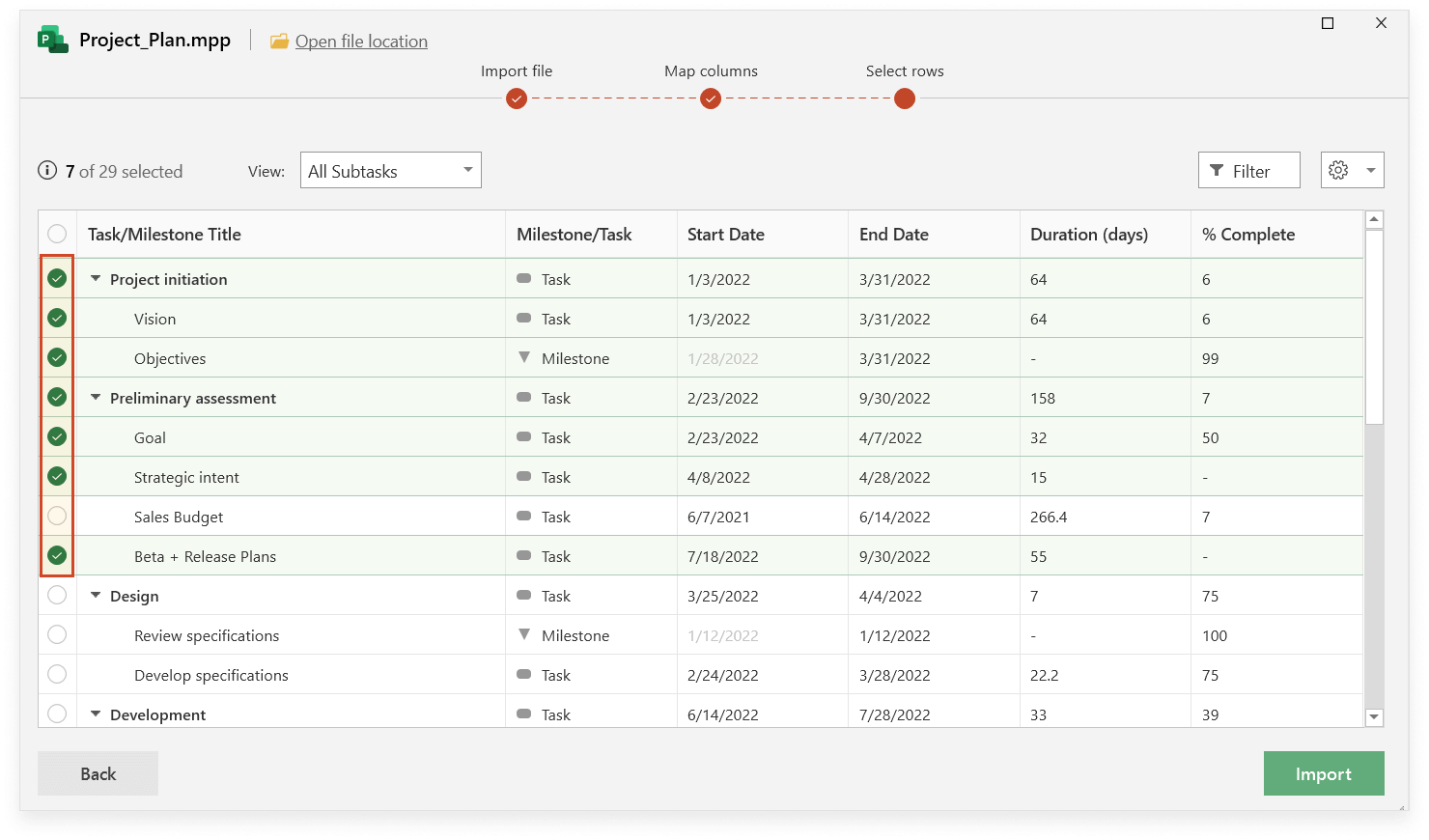Viewport: 1429px width, 840px height.
Task: Click the Select rows step indicator
Action: pos(905,70)
